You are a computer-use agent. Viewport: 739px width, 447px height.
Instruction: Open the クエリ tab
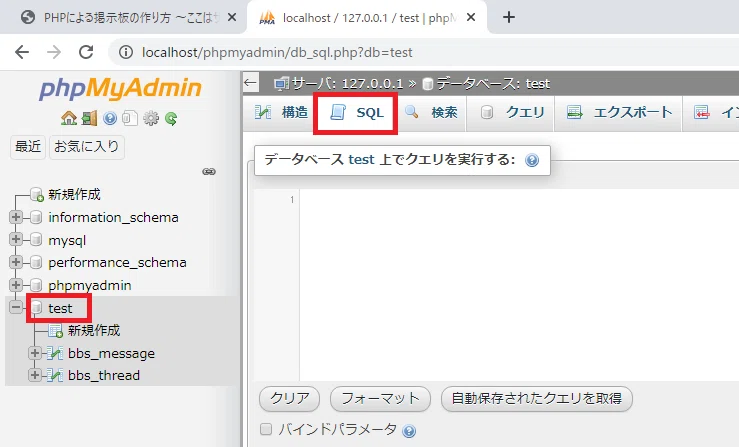point(512,112)
